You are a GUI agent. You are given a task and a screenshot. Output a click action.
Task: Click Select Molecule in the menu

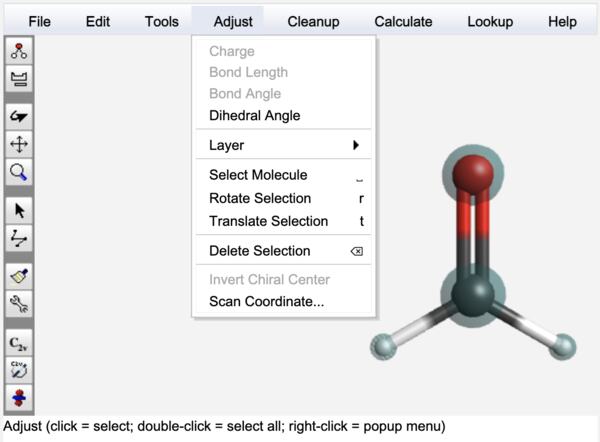[x=258, y=175]
